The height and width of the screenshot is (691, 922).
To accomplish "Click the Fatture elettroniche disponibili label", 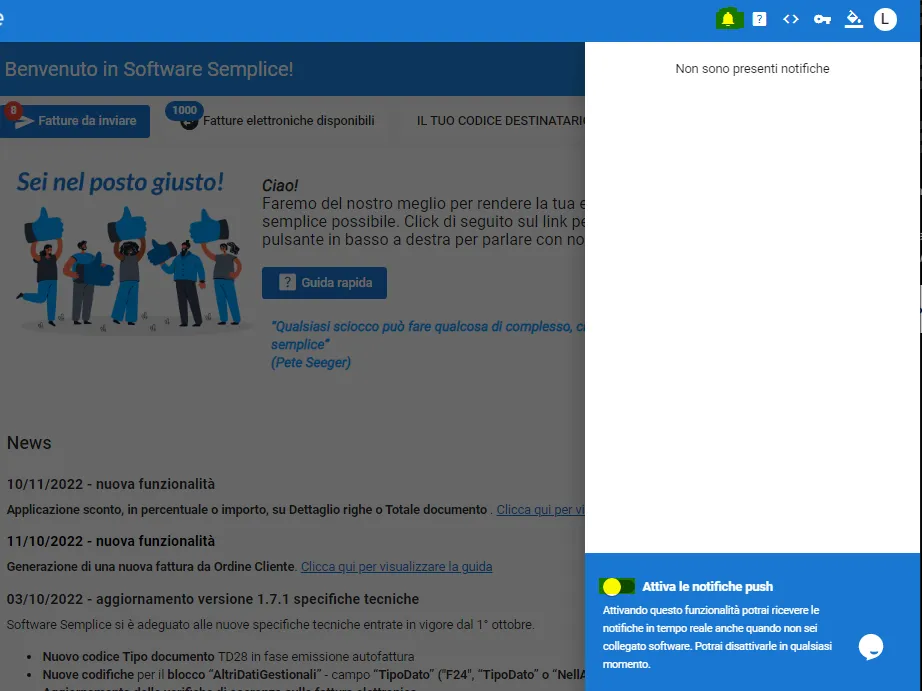I will (289, 121).
